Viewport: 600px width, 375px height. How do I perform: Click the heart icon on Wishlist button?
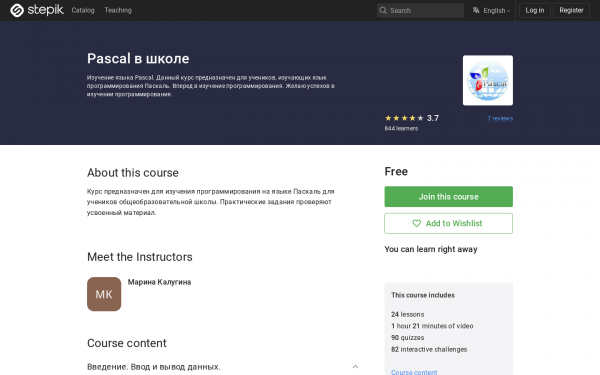click(416, 223)
